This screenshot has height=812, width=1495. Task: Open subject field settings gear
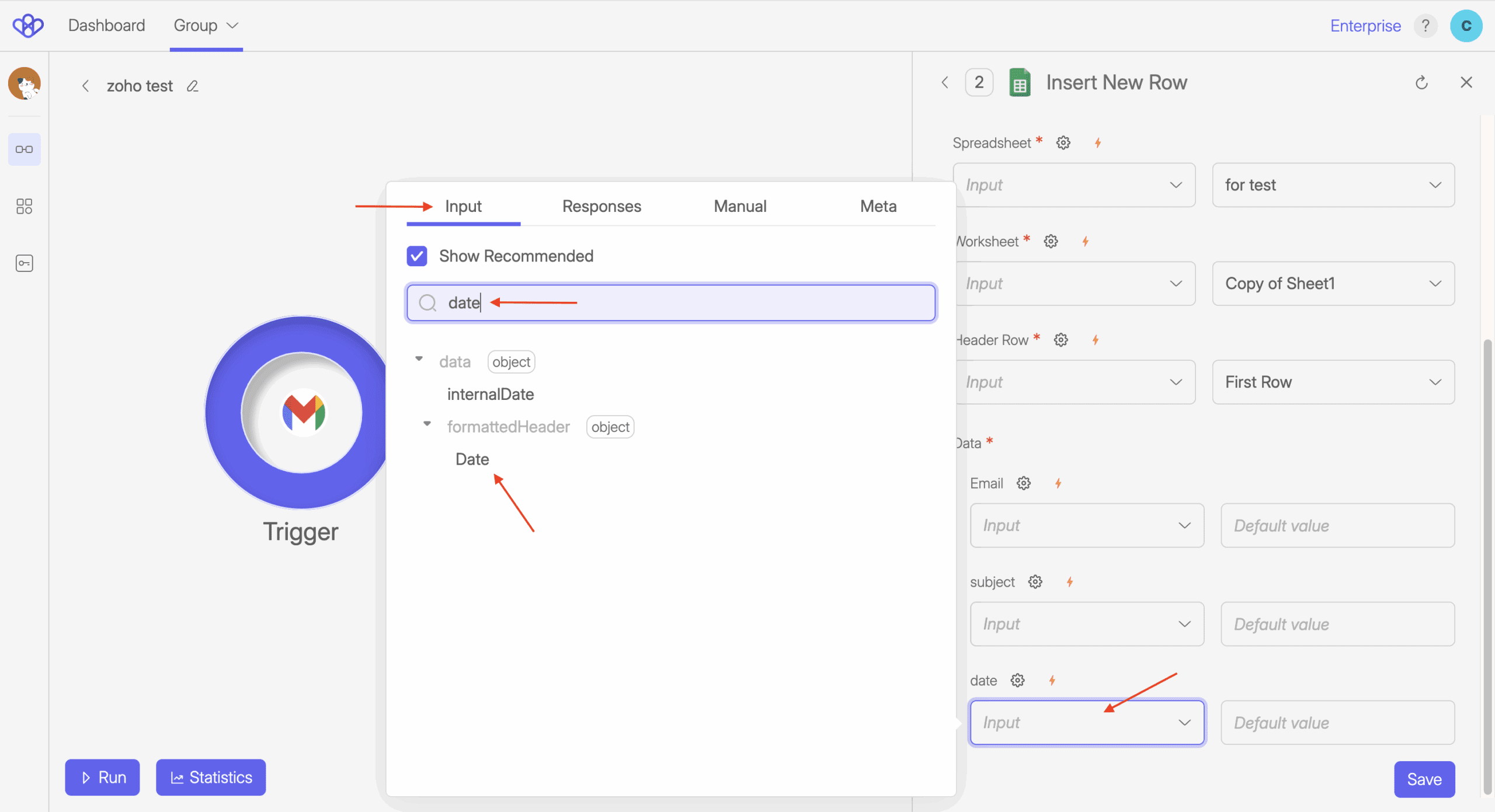[1035, 582]
